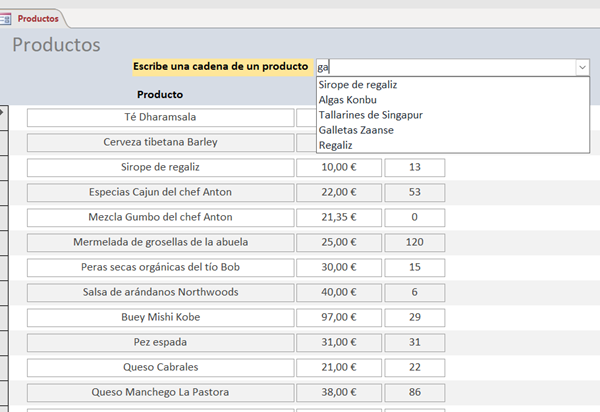Expand the product search combo box arrow
Image resolution: width=600 pixels, height=412 pixels.
point(581,67)
